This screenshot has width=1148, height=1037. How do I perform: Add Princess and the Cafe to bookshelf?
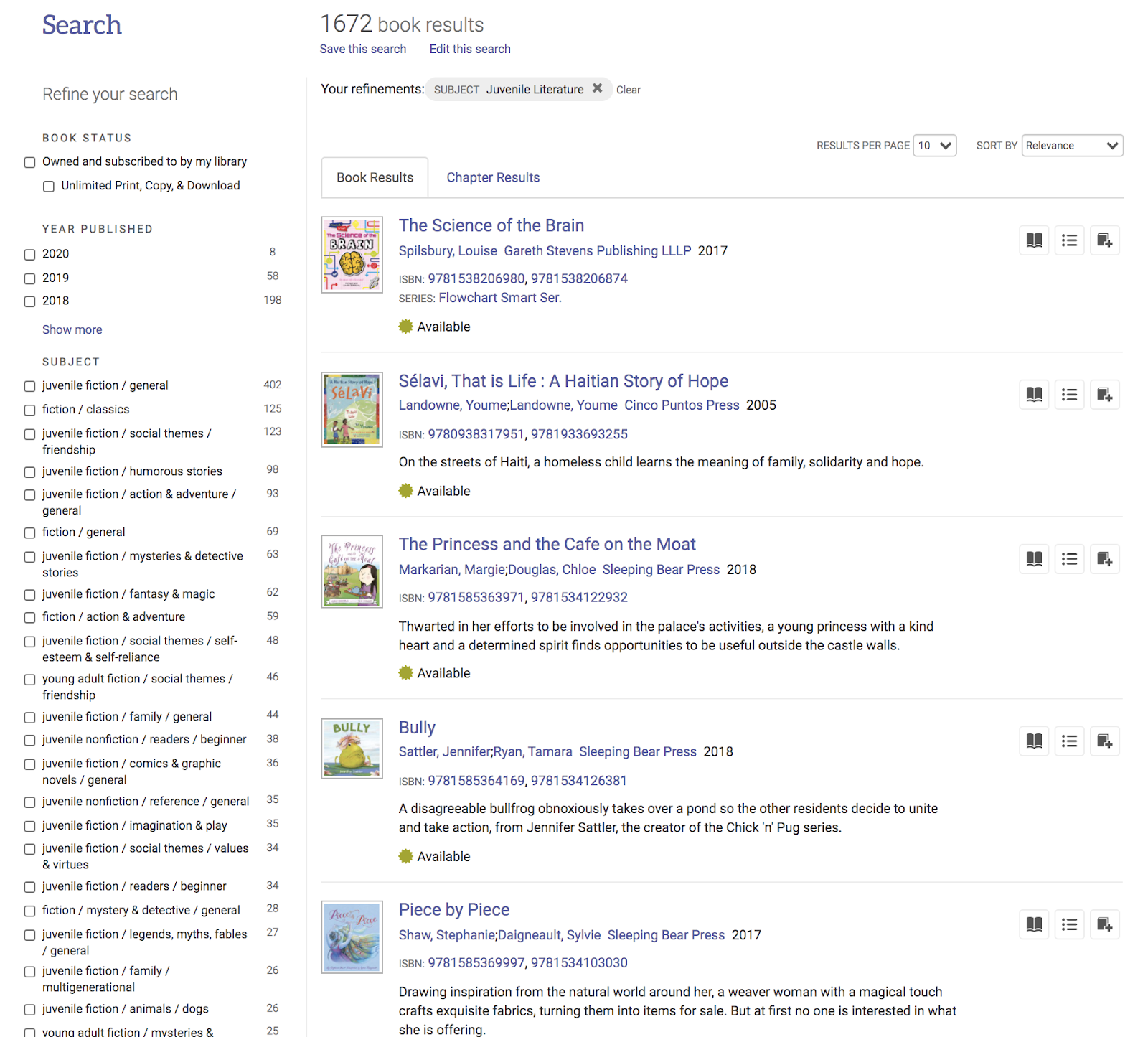pos(1105,559)
